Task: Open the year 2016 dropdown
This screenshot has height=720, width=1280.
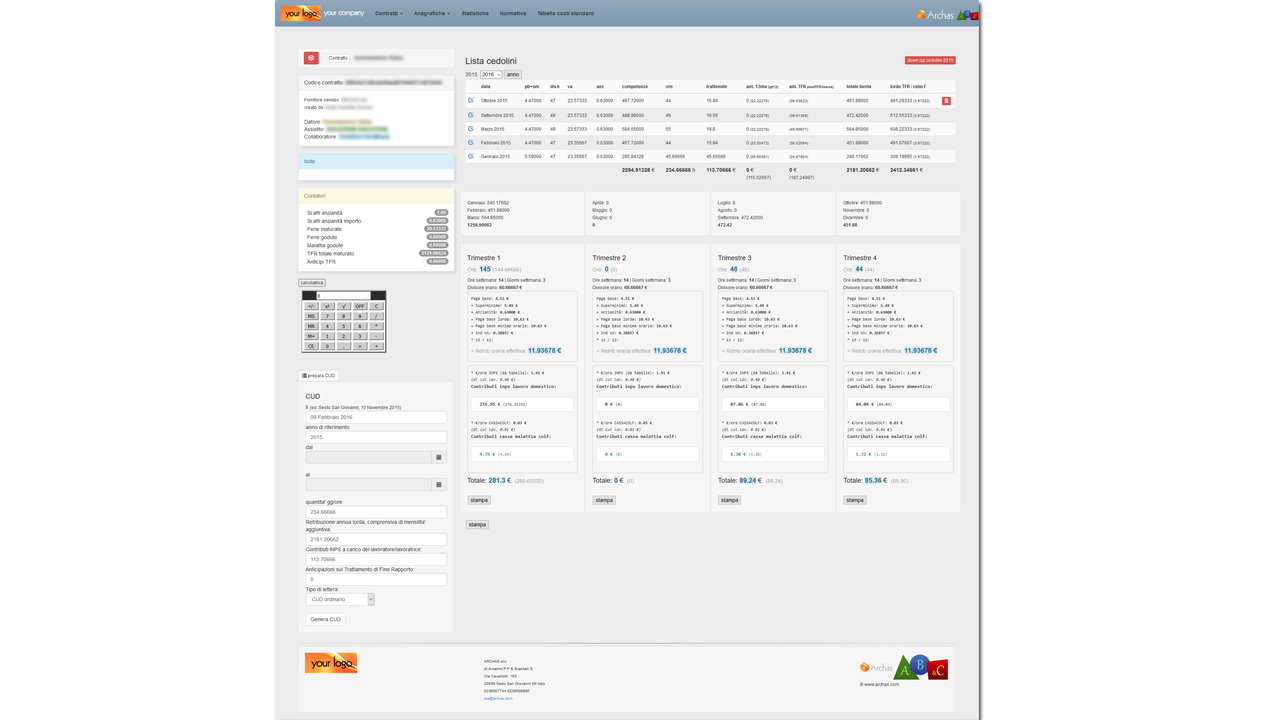Action: click(x=491, y=75)
